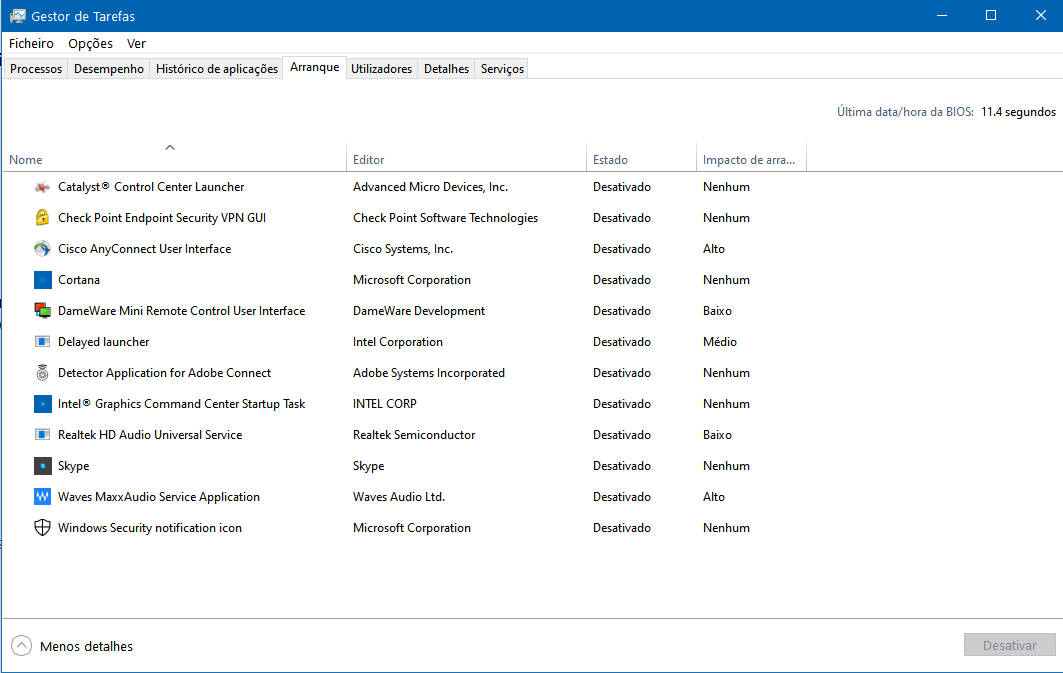Click the Skype app icon
1063x673 pixels.
click(43, 466)
